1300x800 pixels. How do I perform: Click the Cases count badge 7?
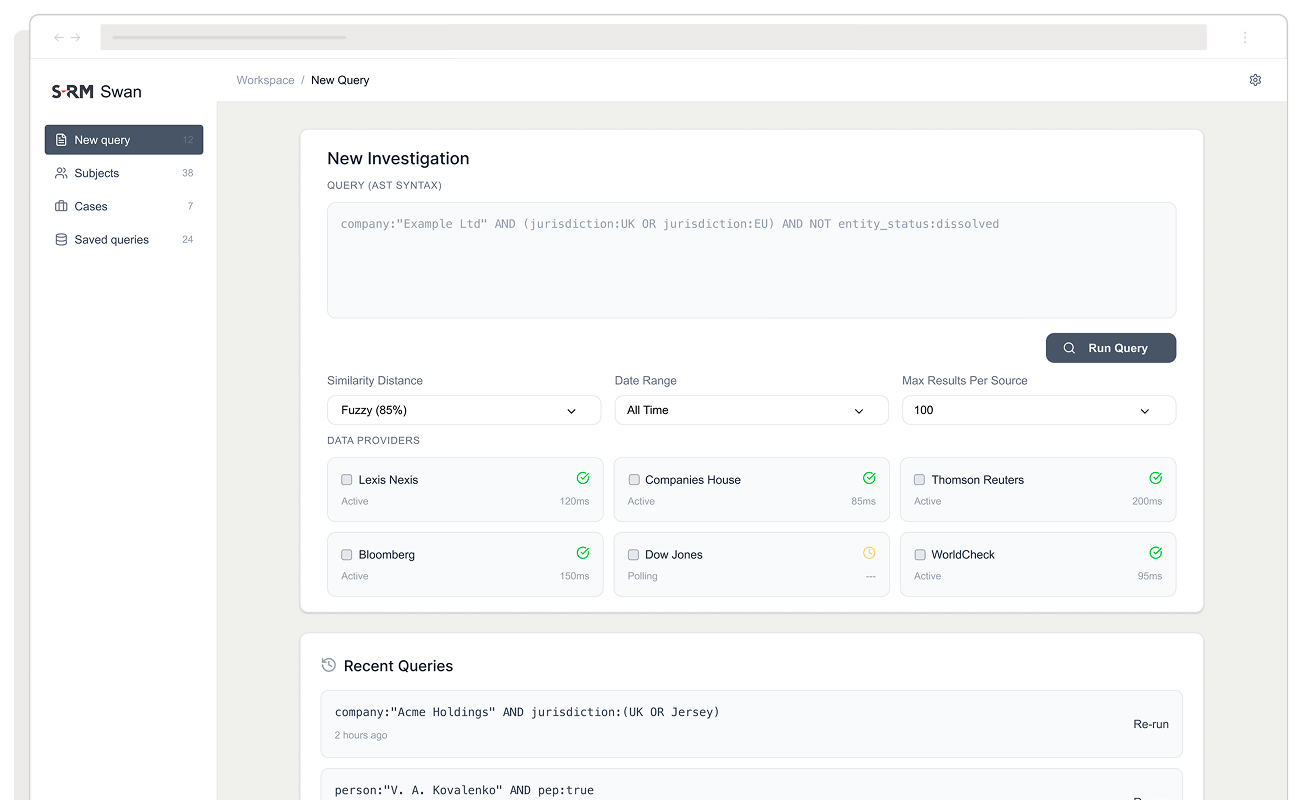pos(190,206)
